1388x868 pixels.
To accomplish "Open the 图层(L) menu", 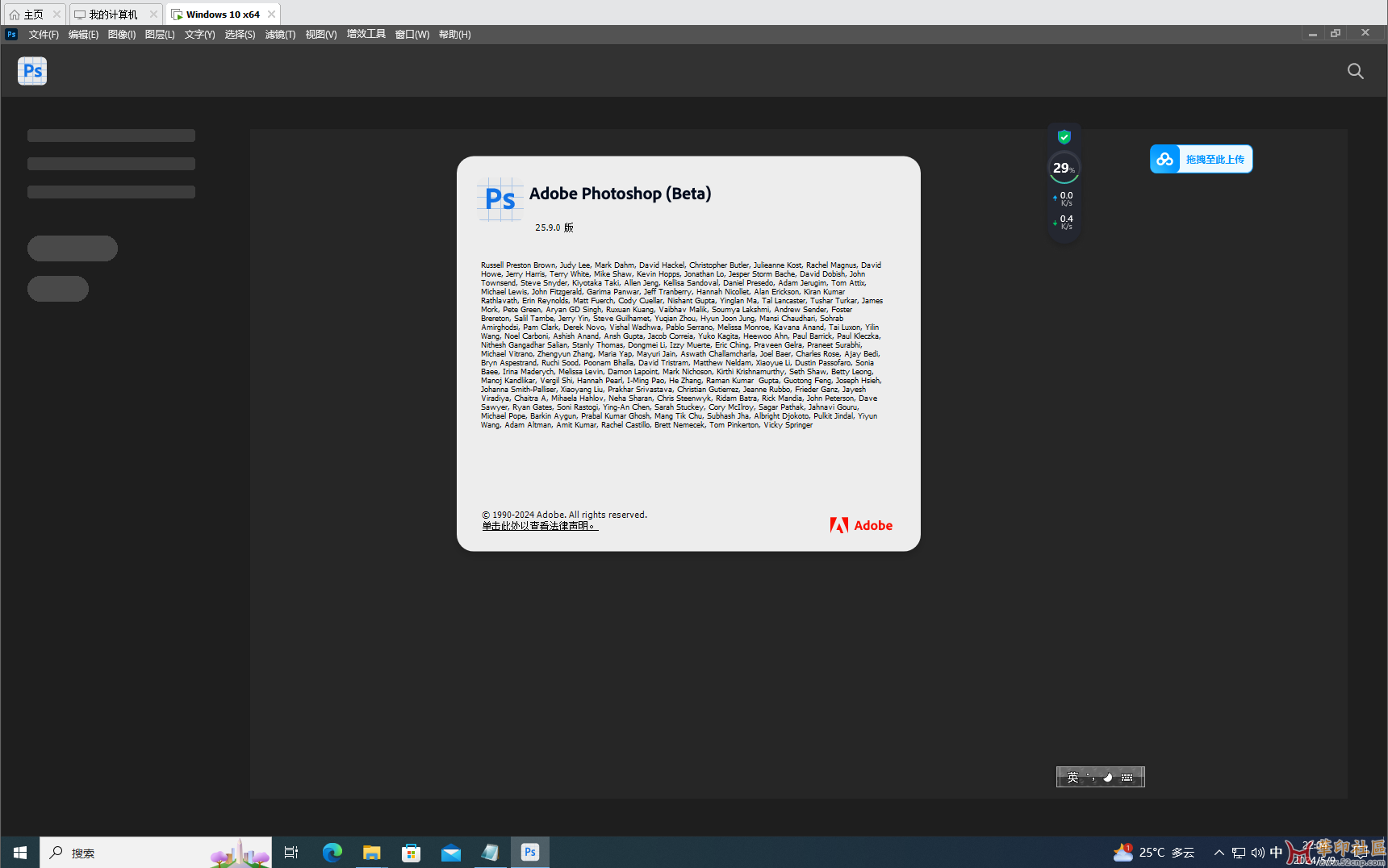I will (160, 35).
